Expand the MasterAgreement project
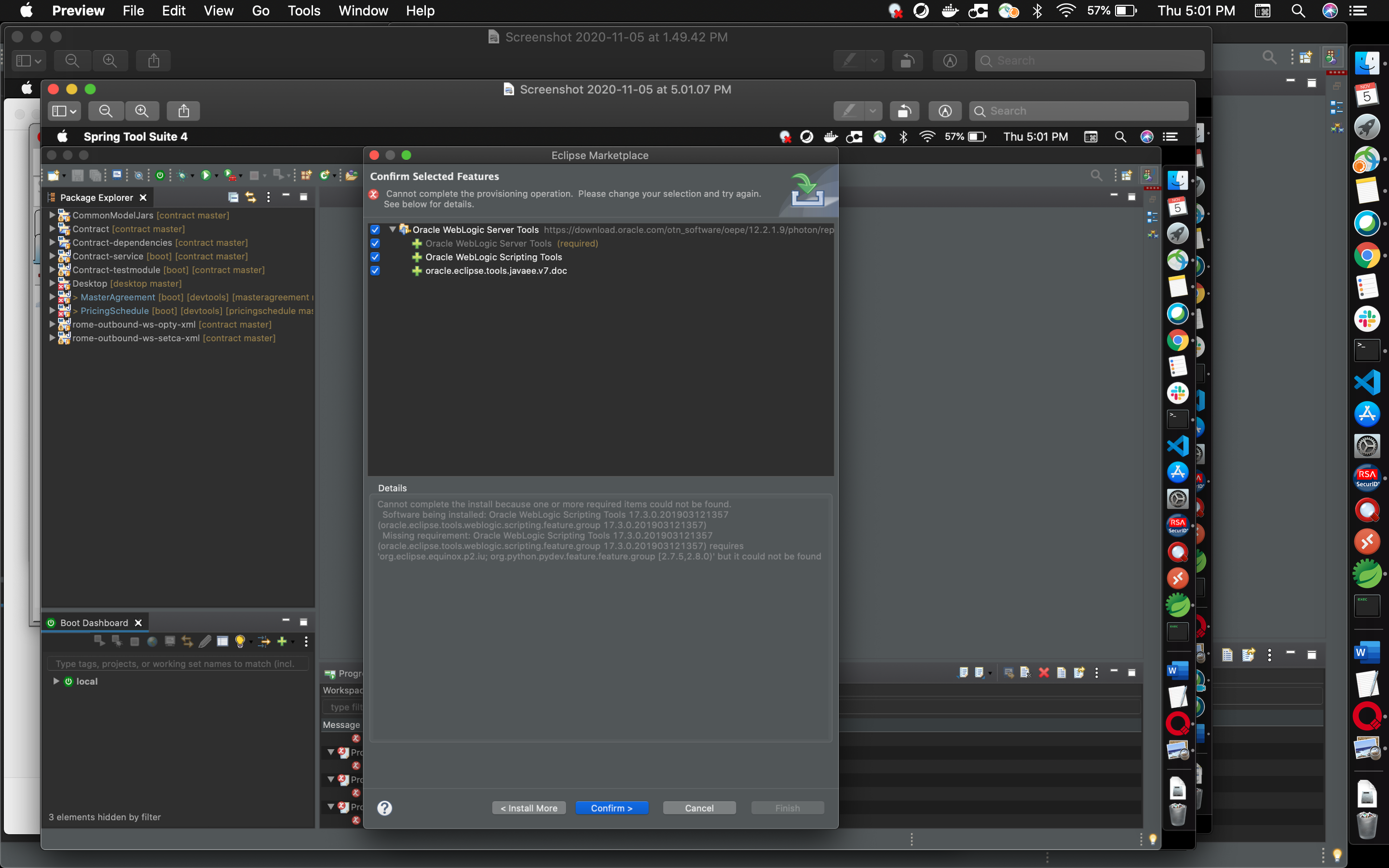 coord(52,297)
